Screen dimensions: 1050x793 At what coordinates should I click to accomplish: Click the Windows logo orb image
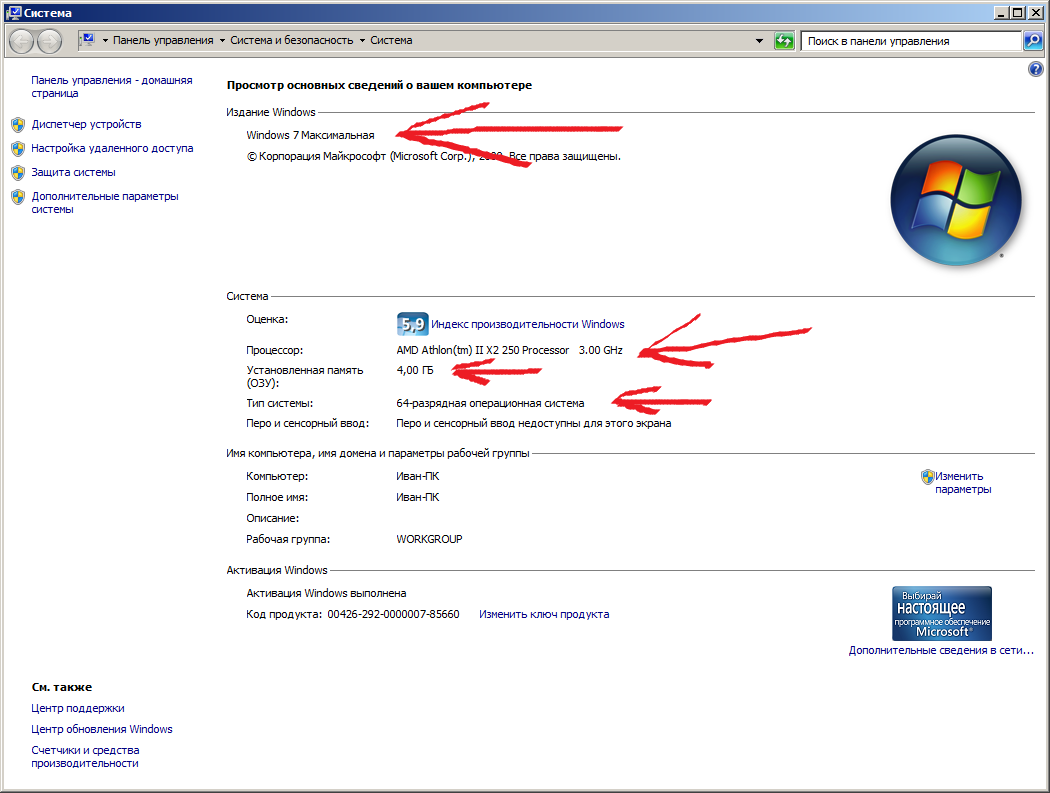tap(956, 200)
